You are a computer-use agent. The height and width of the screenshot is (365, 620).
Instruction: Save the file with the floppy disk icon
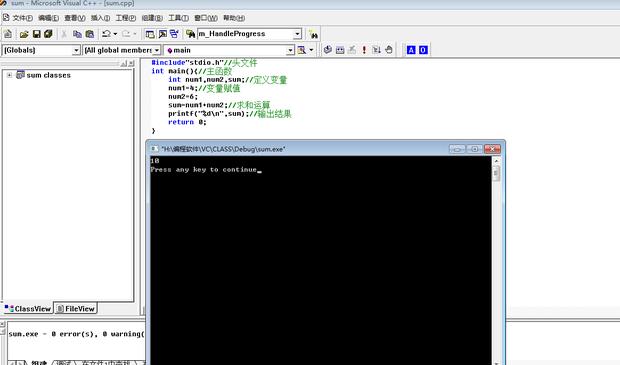pos(36,34)
